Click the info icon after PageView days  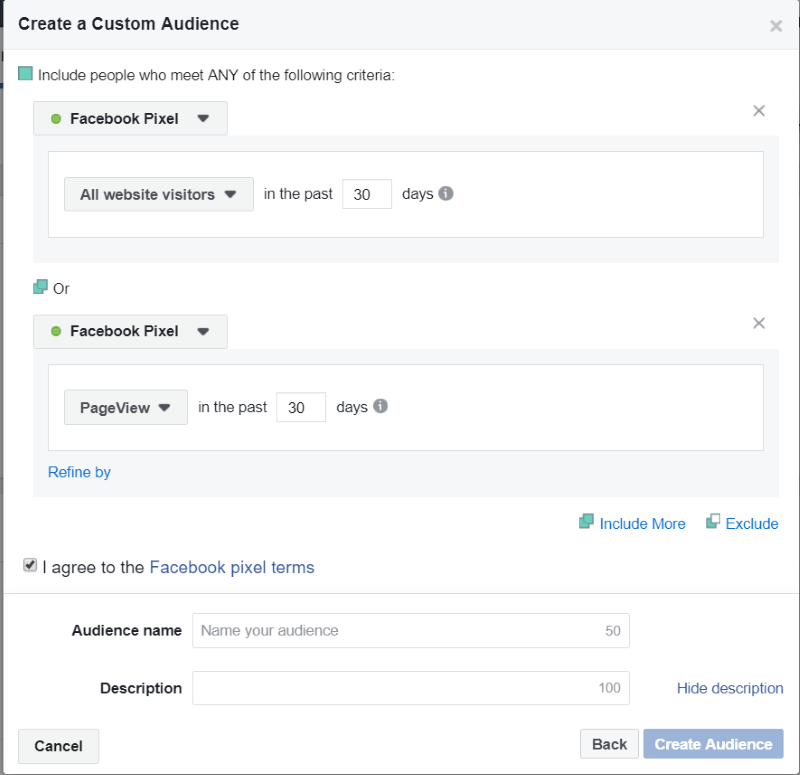(380, 406)
